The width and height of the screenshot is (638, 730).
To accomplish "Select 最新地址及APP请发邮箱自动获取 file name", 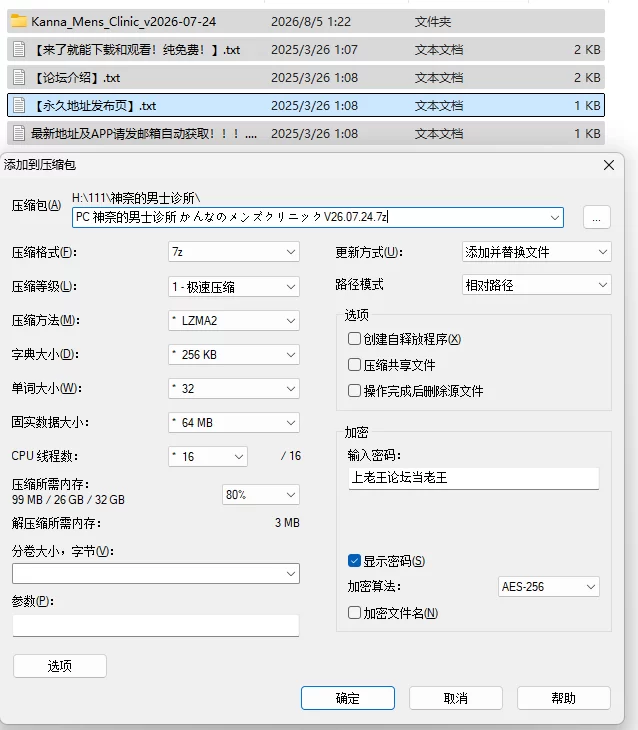I will (x=144, y=134).
